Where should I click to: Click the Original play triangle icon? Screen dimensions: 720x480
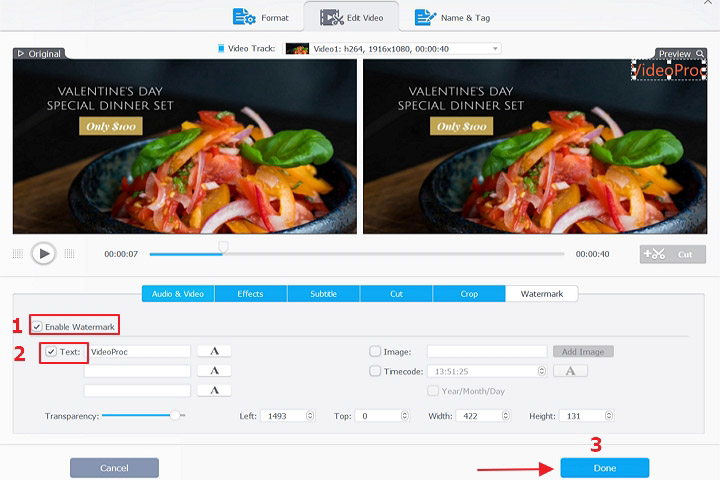(x=21, y=54)
